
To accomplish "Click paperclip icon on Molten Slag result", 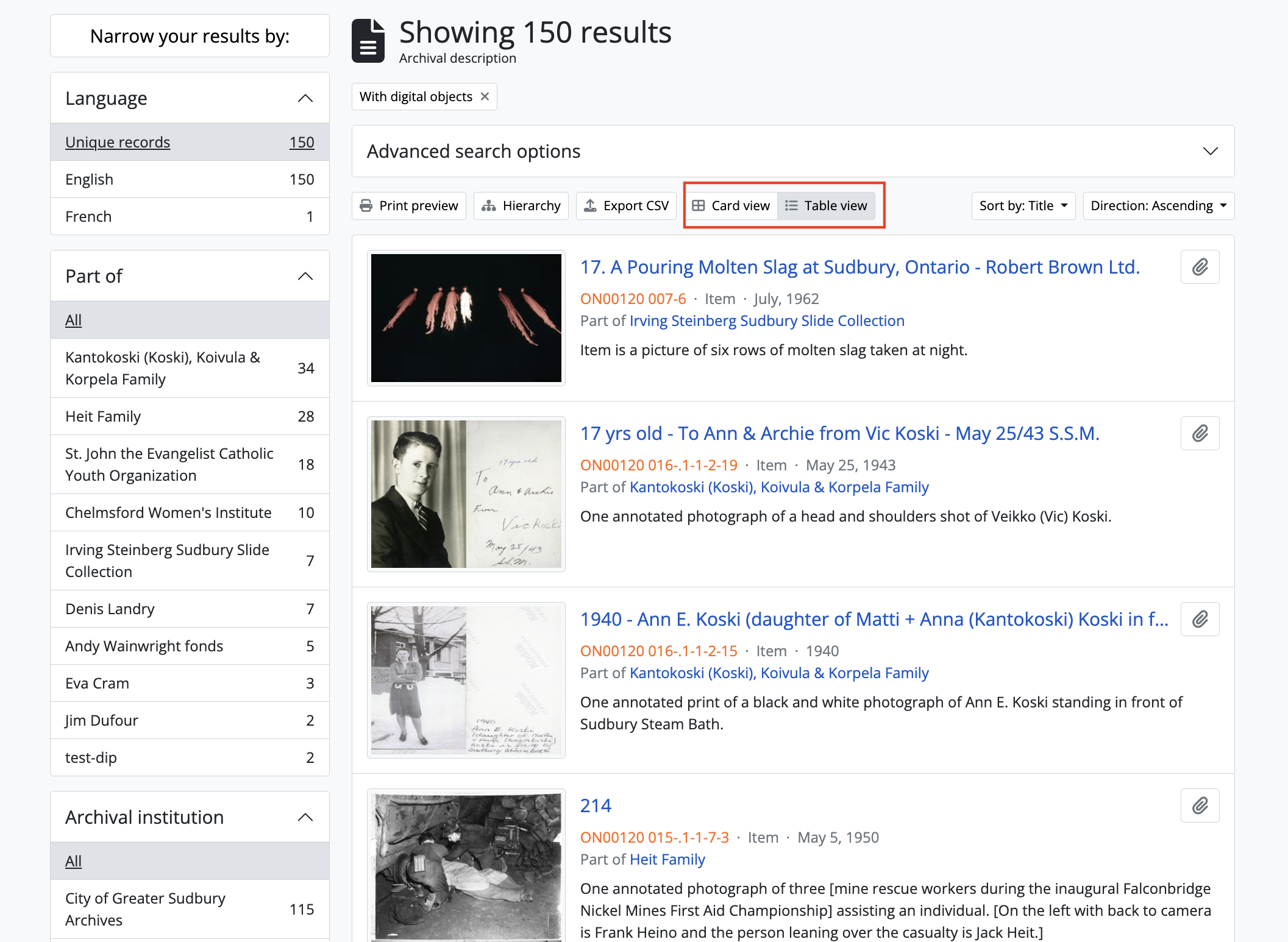I will 1199,267.
